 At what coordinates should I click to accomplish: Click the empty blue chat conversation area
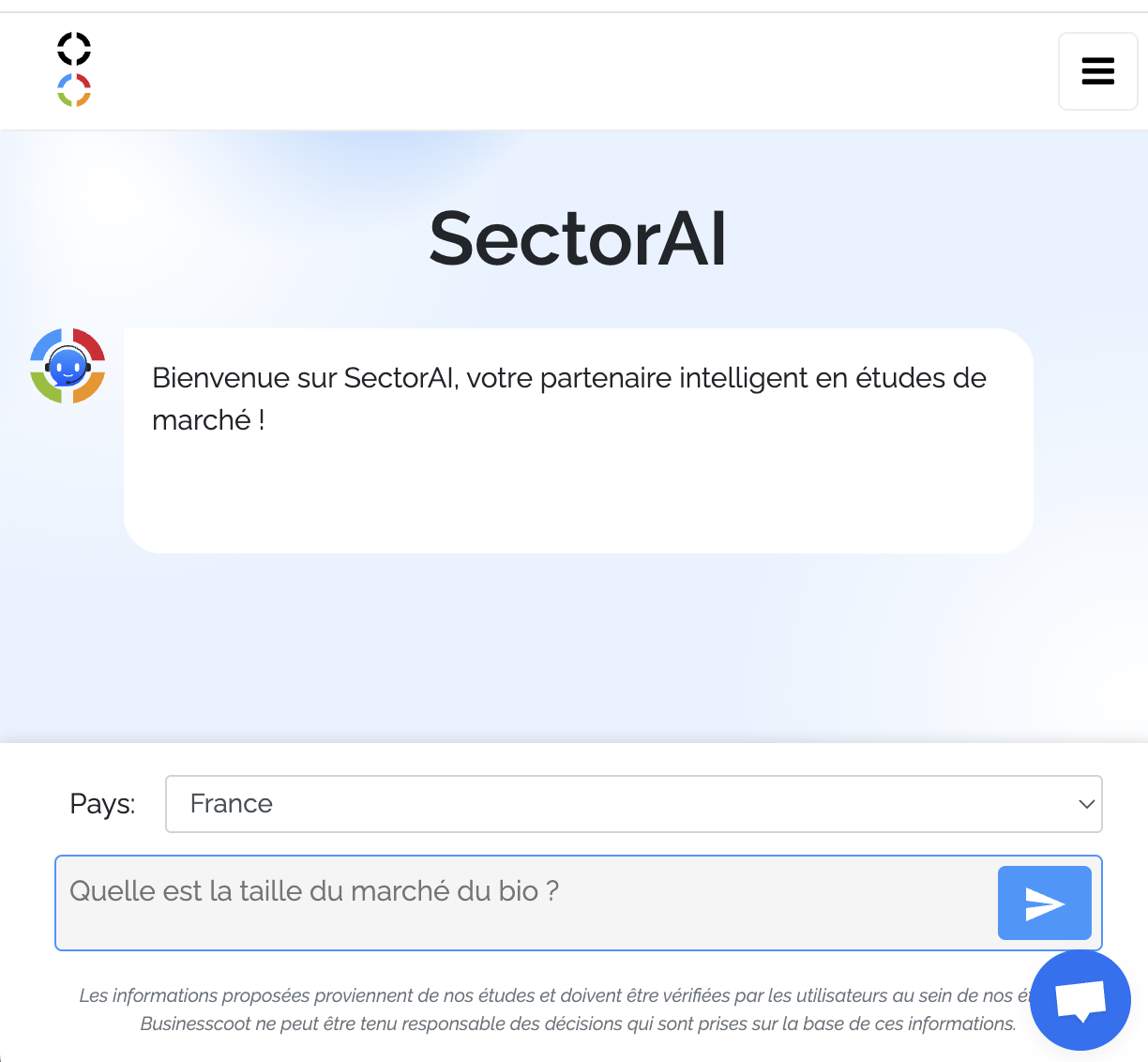tap(574, 647)
